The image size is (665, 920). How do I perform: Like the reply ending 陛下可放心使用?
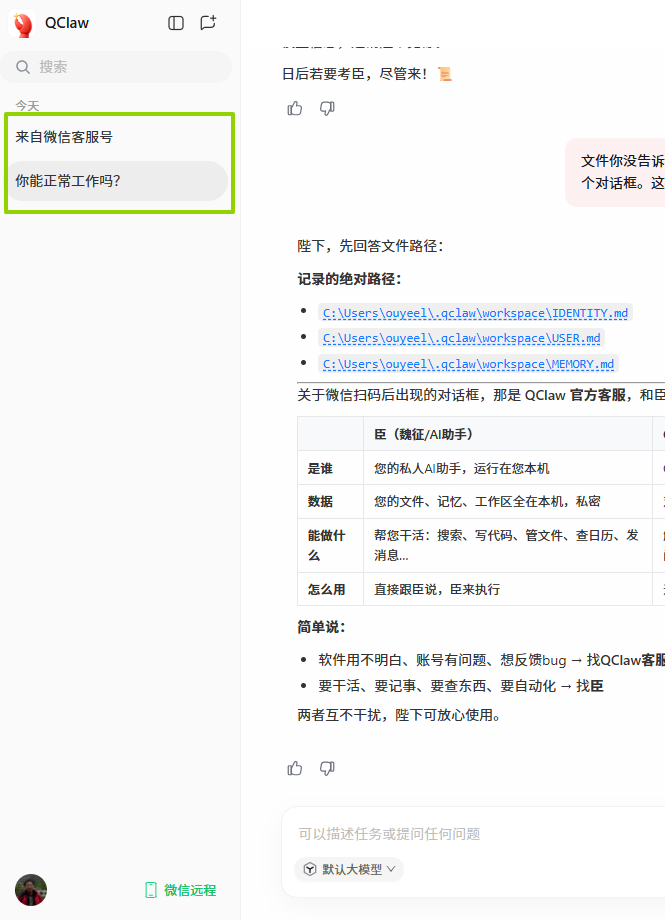click(x=295, y=768)
